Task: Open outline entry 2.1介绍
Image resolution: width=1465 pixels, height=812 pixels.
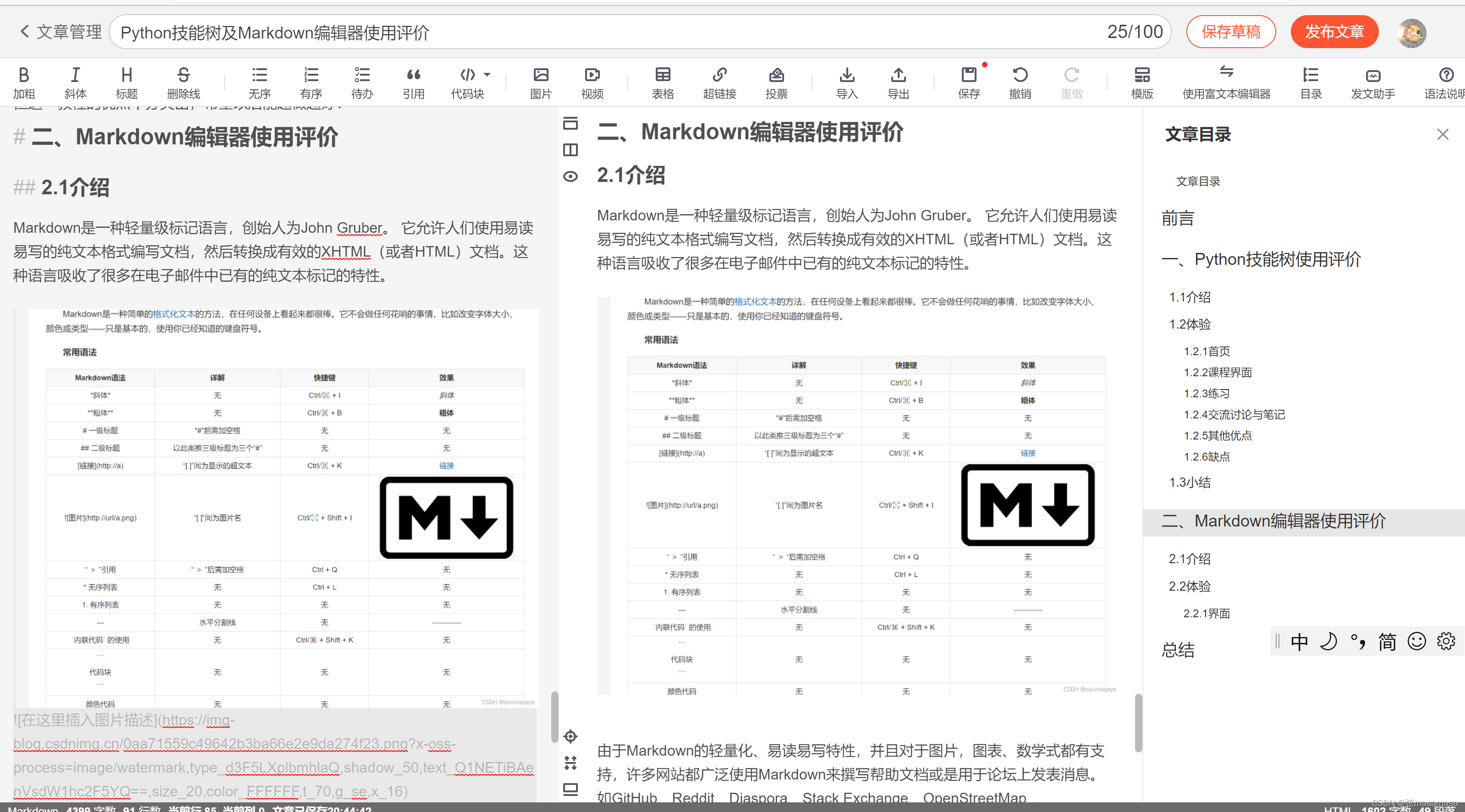Action: [1190, 559]
